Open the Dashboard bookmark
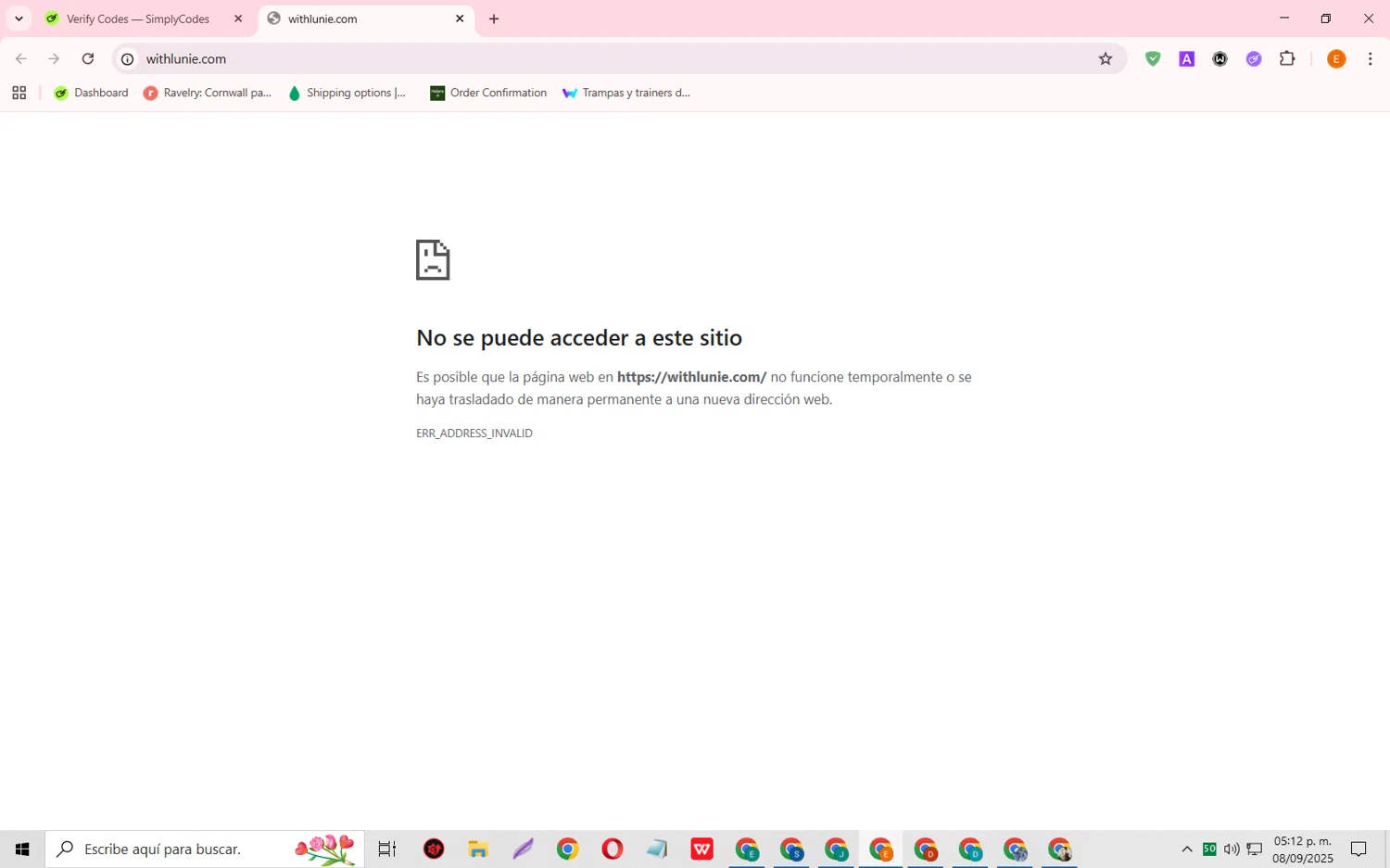This screenshot has height=868, width=1390. [91, 93]
